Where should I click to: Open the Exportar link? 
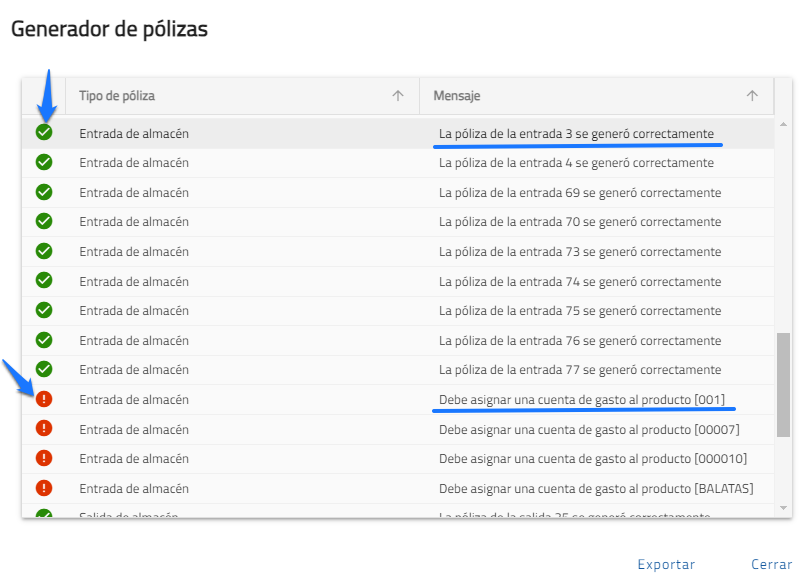665,564
